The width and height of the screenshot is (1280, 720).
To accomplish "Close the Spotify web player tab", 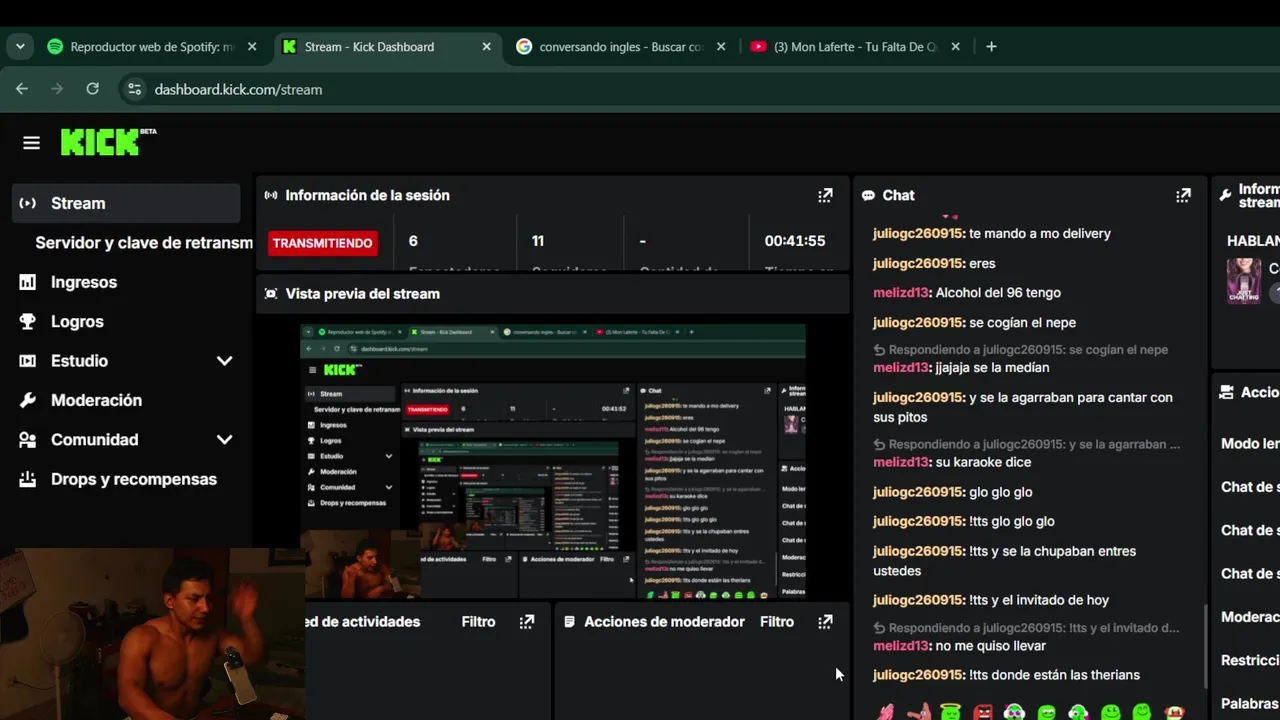I will [252, 46].
